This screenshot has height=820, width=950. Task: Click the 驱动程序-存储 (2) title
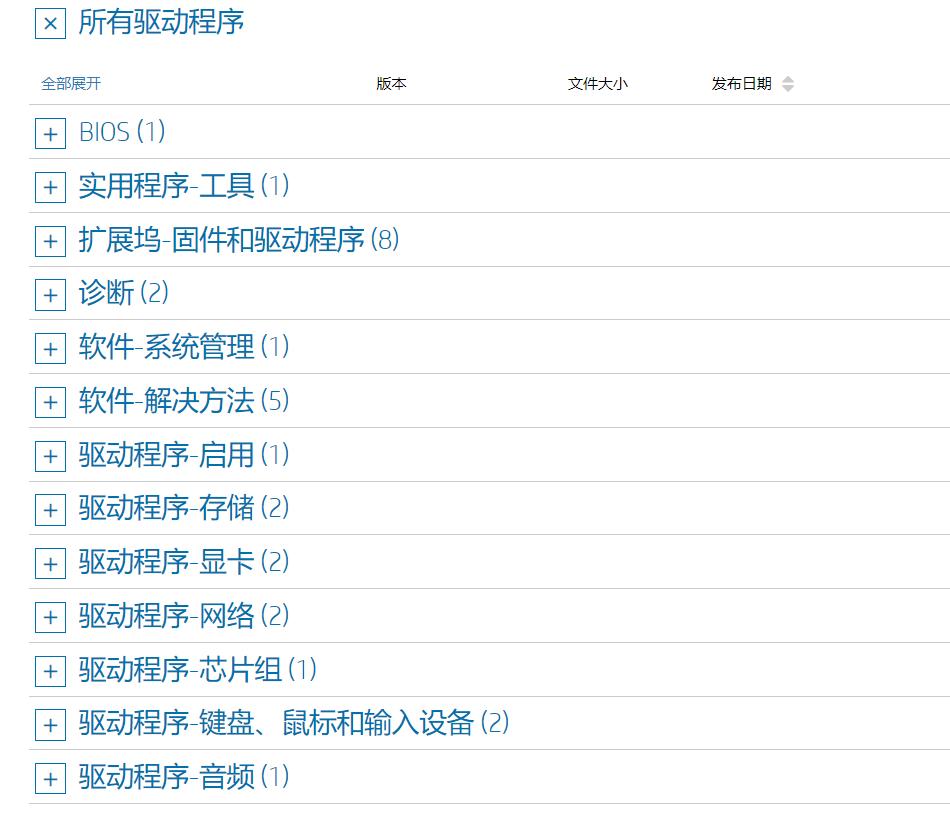(184, 508)
